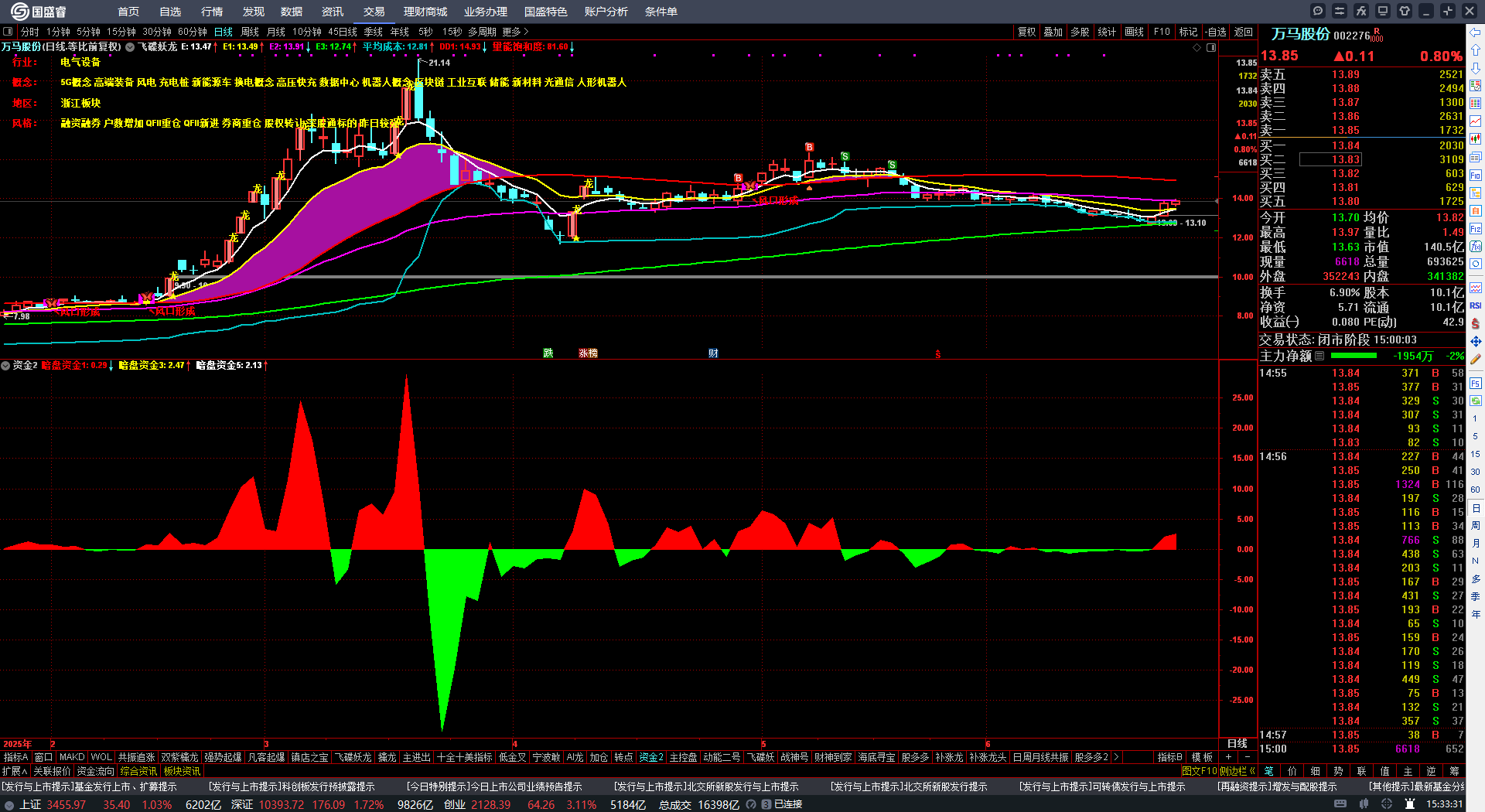
Task: Click the F12 icon in right sidebar
Action: point(1476,229)
